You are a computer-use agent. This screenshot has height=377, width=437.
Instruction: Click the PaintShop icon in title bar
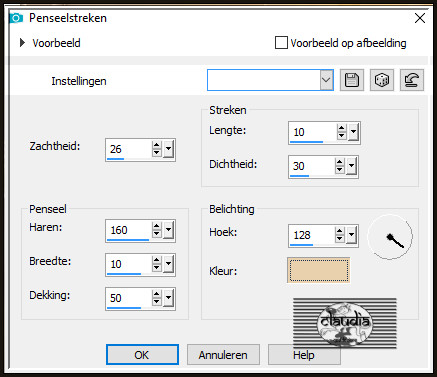(16, 18)
